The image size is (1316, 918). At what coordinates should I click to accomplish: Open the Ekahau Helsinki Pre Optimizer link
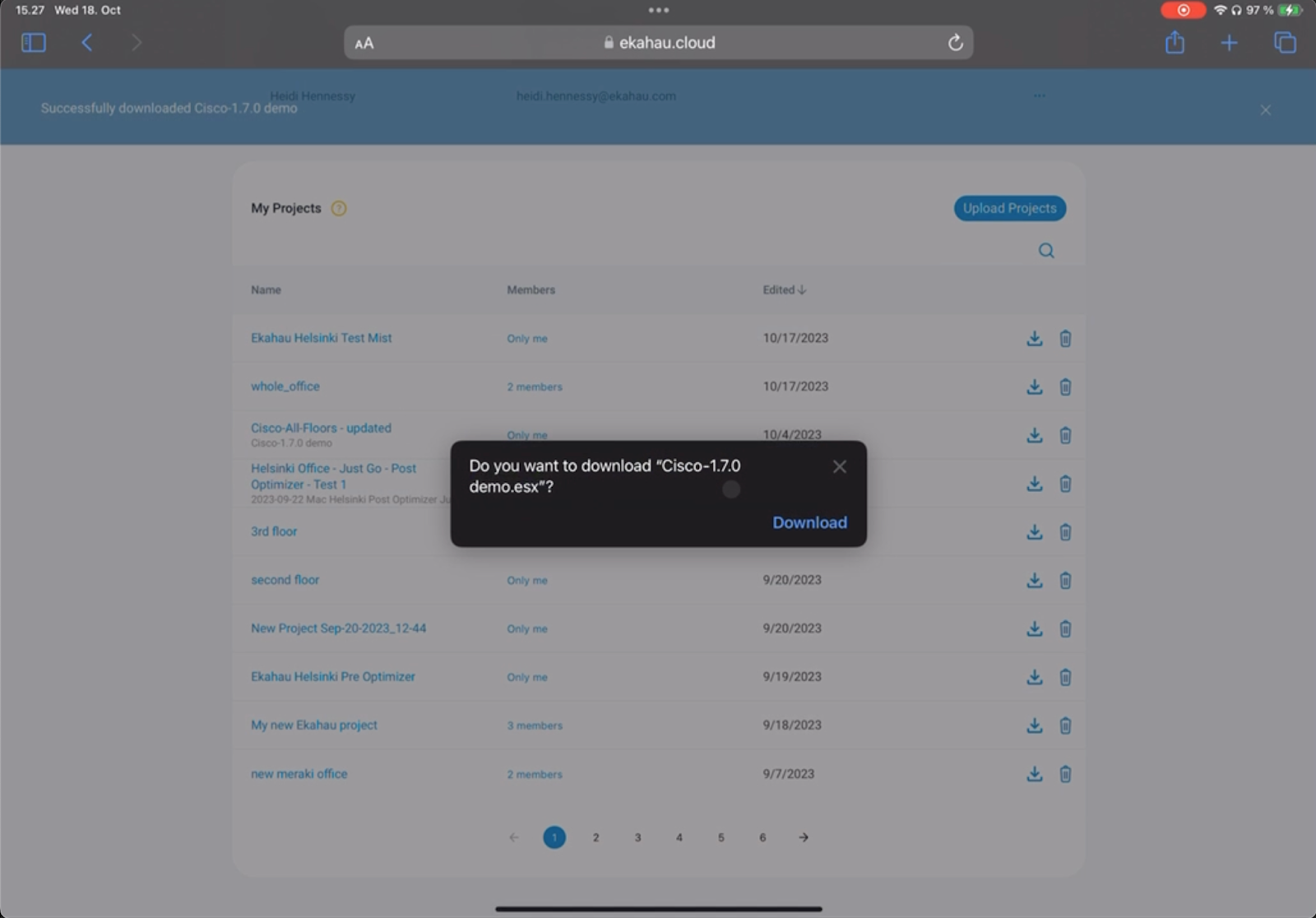coord(332,677)
